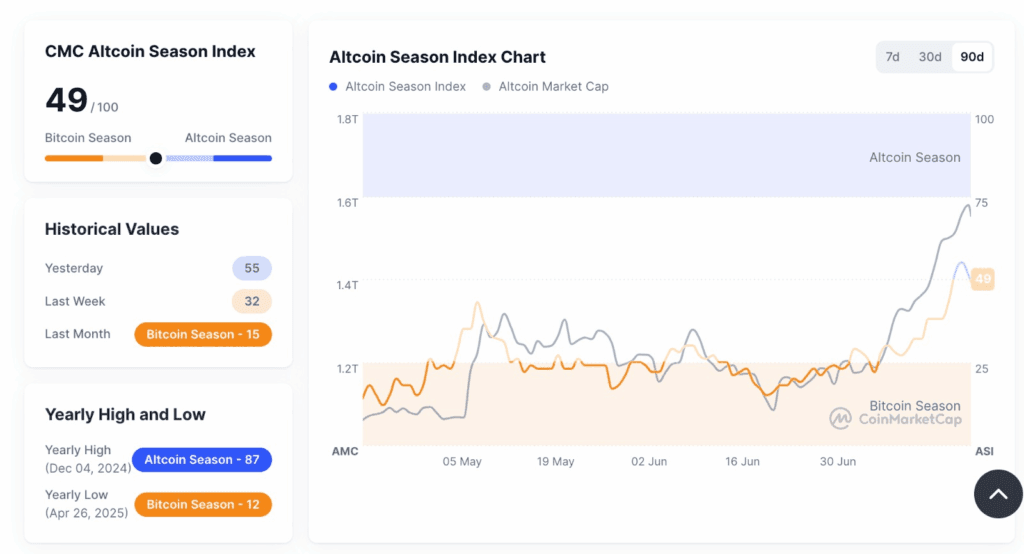Click the Bitcoin Season shaded chart zone
Viewport: 1024px width, 554px height.
[x=666, y=404]
